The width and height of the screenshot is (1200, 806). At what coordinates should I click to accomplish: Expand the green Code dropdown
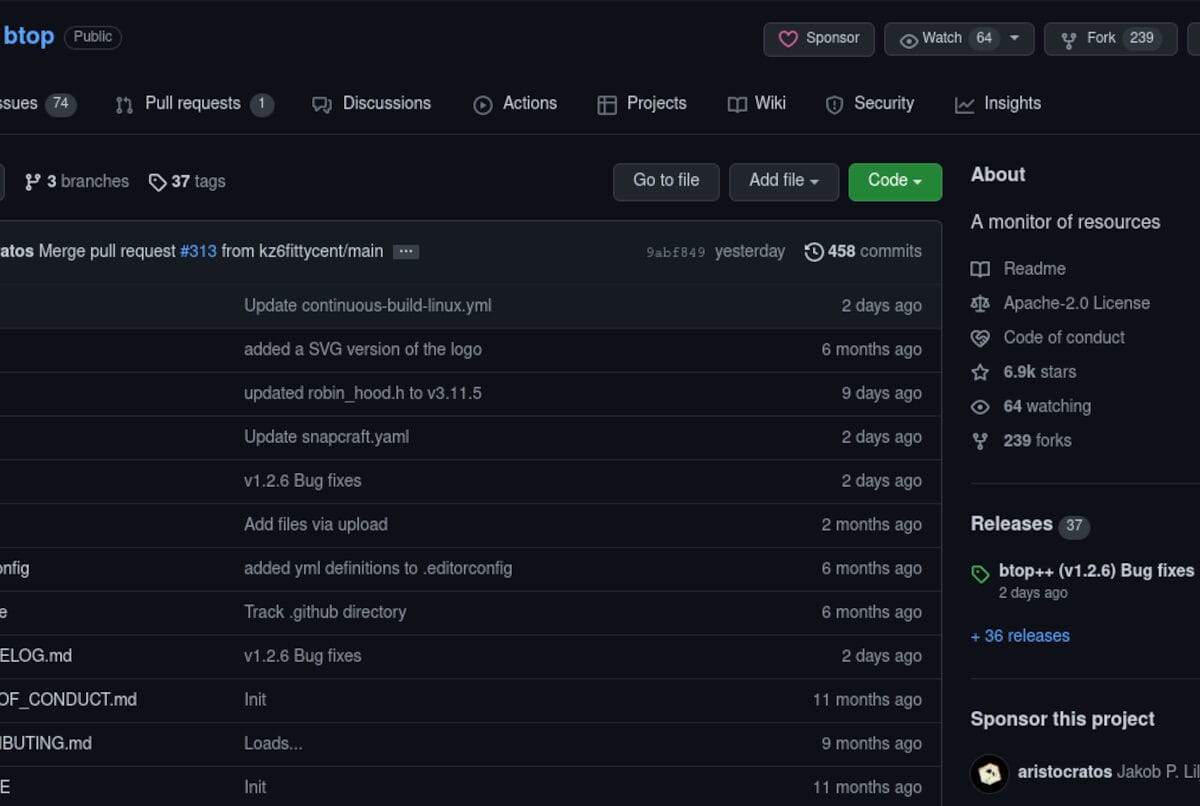pos(894,181)
